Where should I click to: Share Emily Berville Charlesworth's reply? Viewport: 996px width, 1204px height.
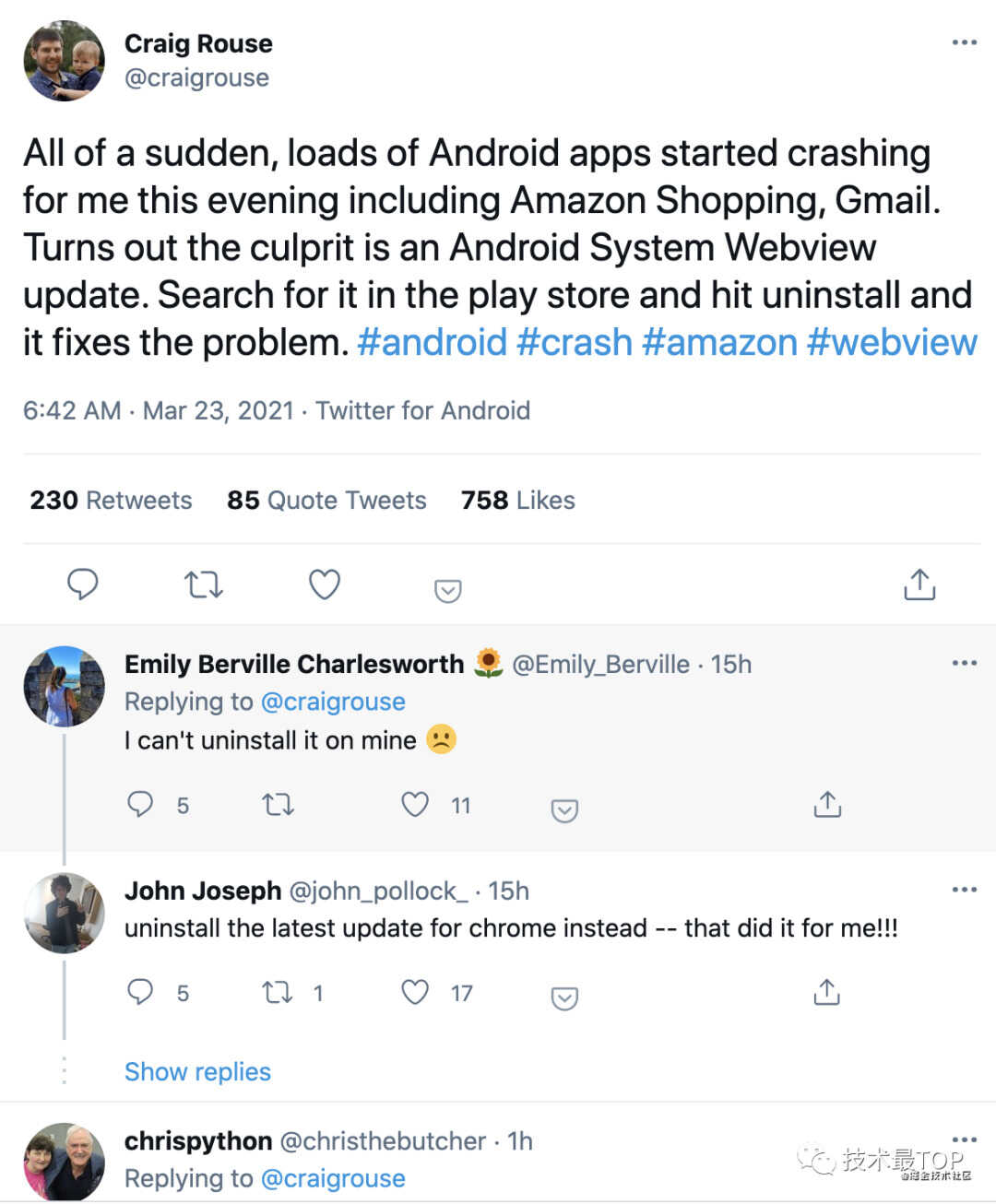click(827, 805)
